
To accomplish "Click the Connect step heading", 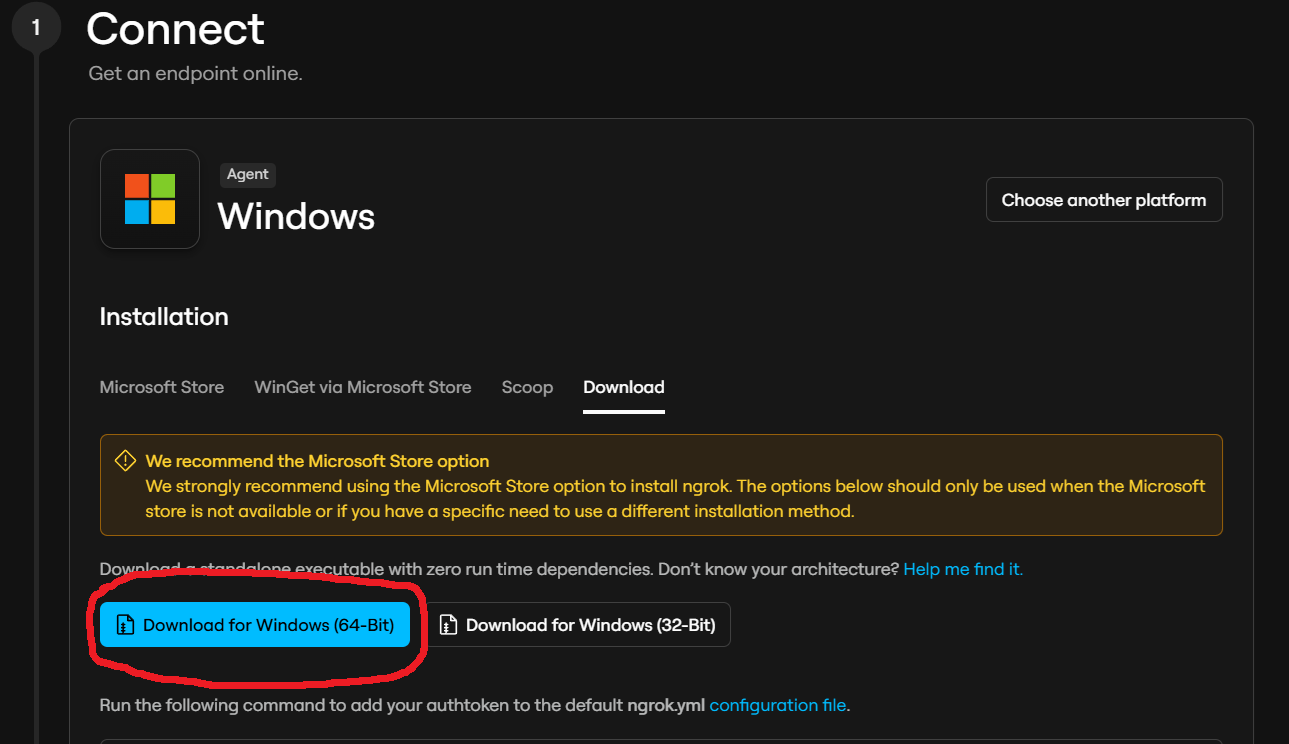I will 175,28.
